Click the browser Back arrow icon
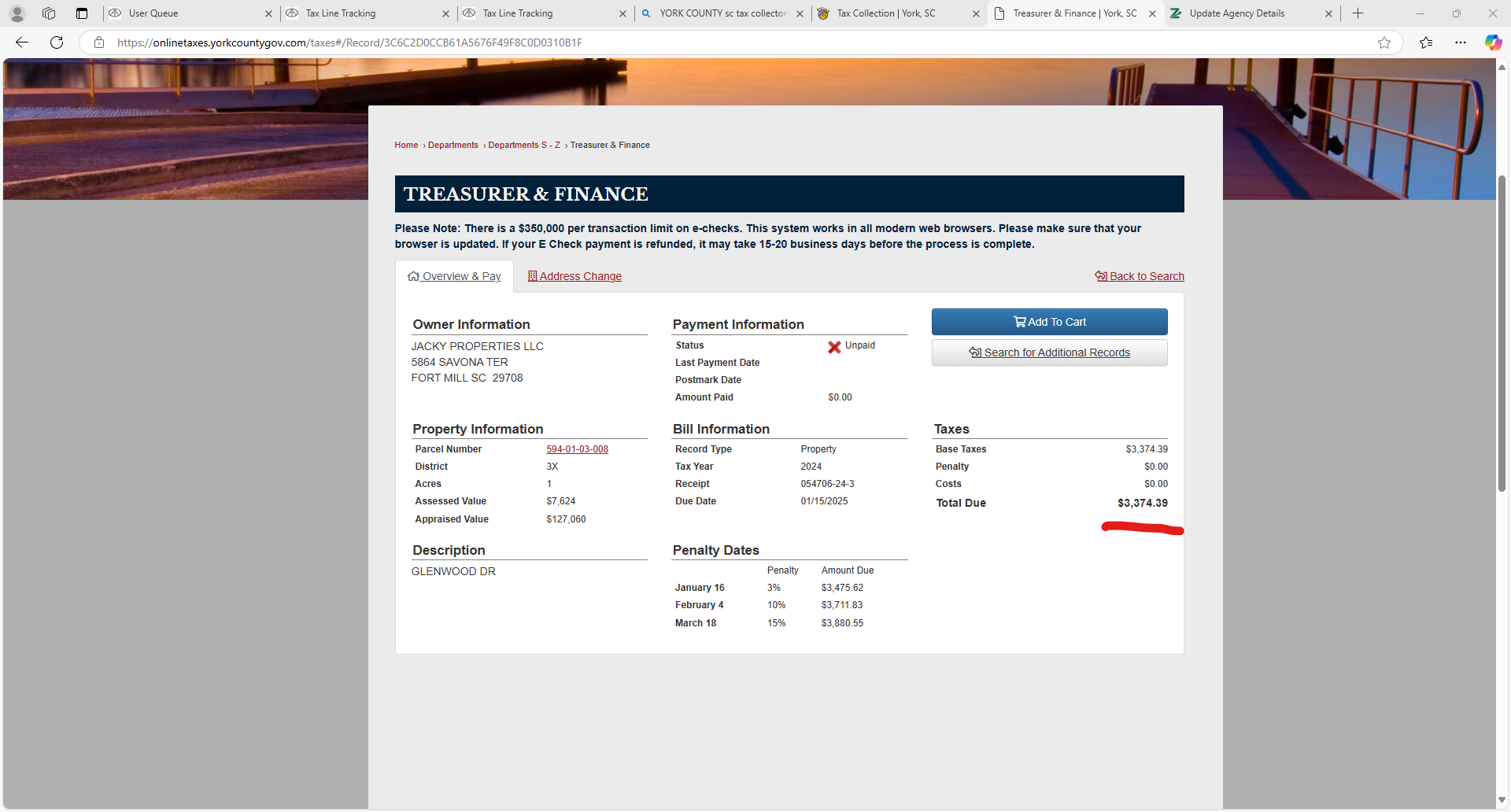This screenshot has width=1511, height=812. point(22,42)
